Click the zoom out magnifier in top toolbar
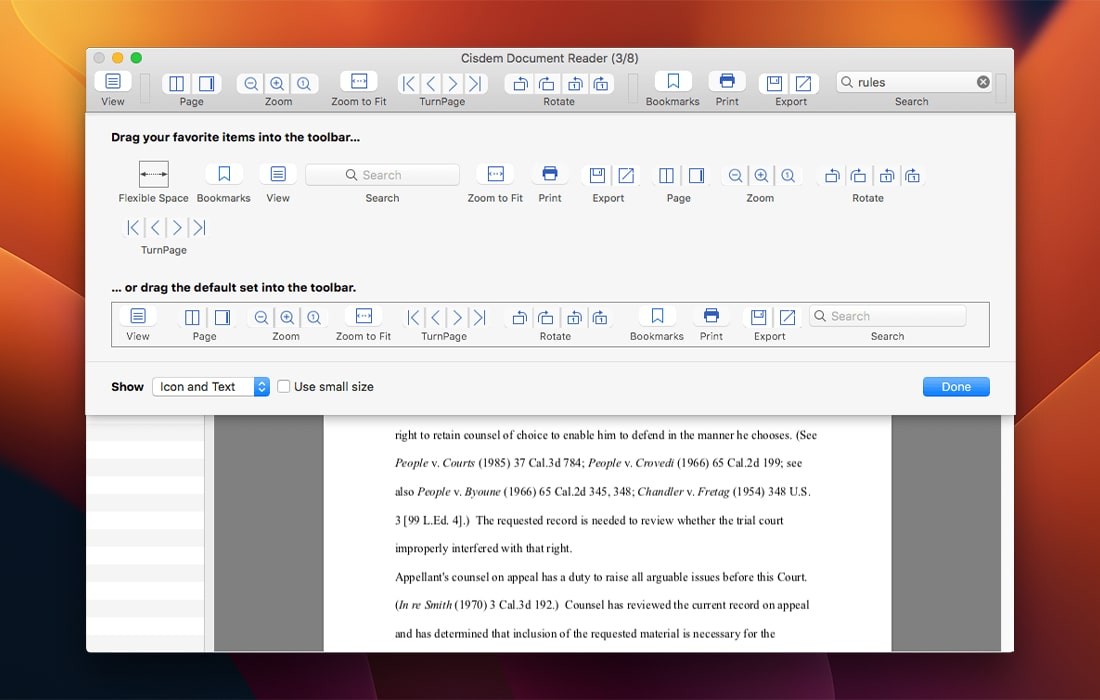This screenshot has height=700, width=1100. [x=251, y=84]
